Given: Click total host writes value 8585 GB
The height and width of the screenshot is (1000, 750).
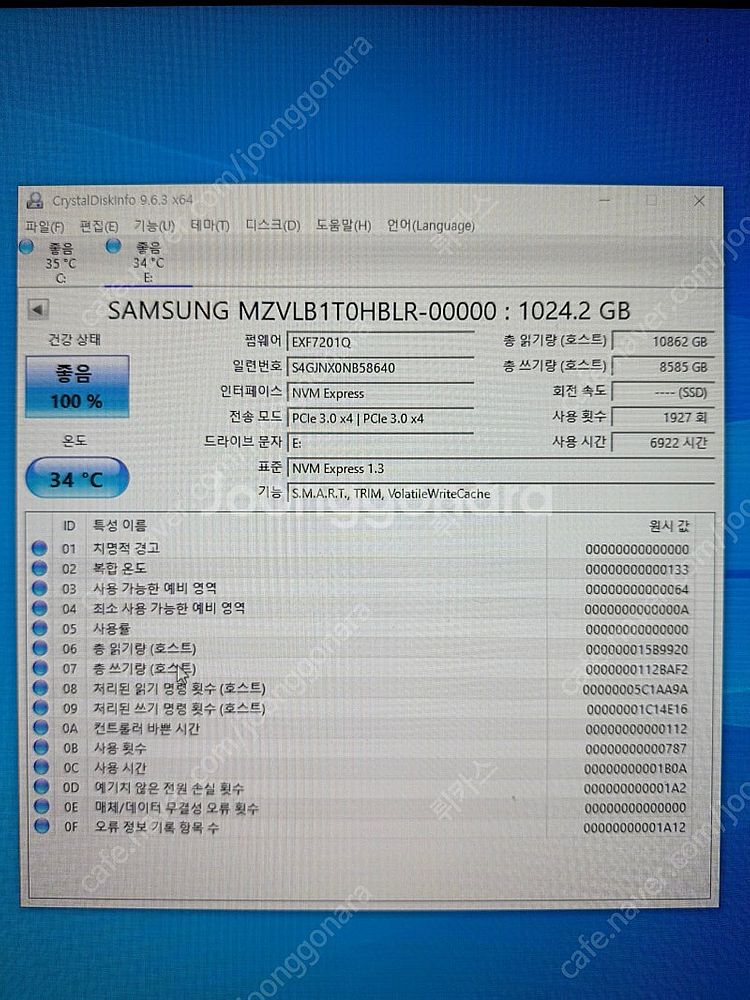Looking at the screenshot, I should coord(663,367).
